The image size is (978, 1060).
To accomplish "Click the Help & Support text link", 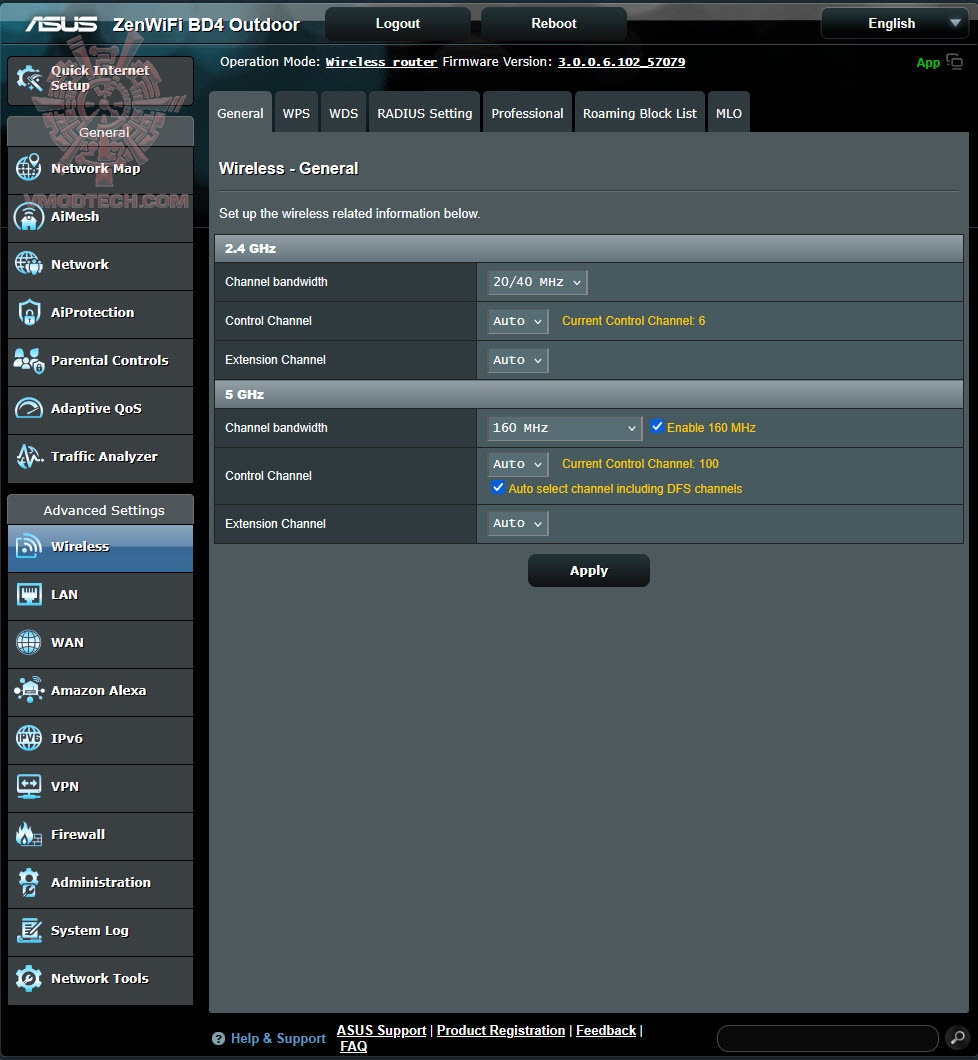I will pyautogui.click(x=278, y=1038).
